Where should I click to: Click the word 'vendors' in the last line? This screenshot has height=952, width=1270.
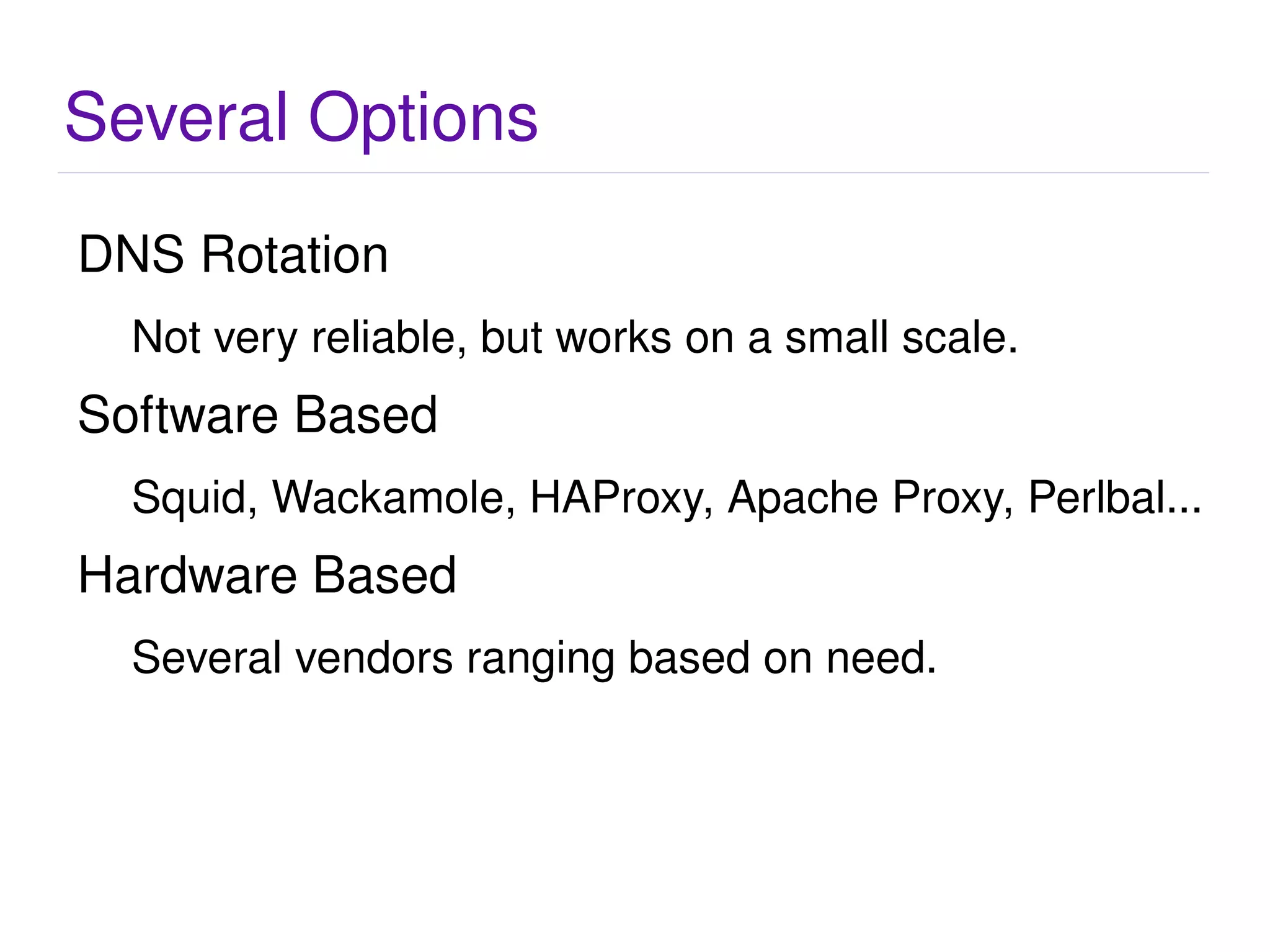tap(374, 657)
